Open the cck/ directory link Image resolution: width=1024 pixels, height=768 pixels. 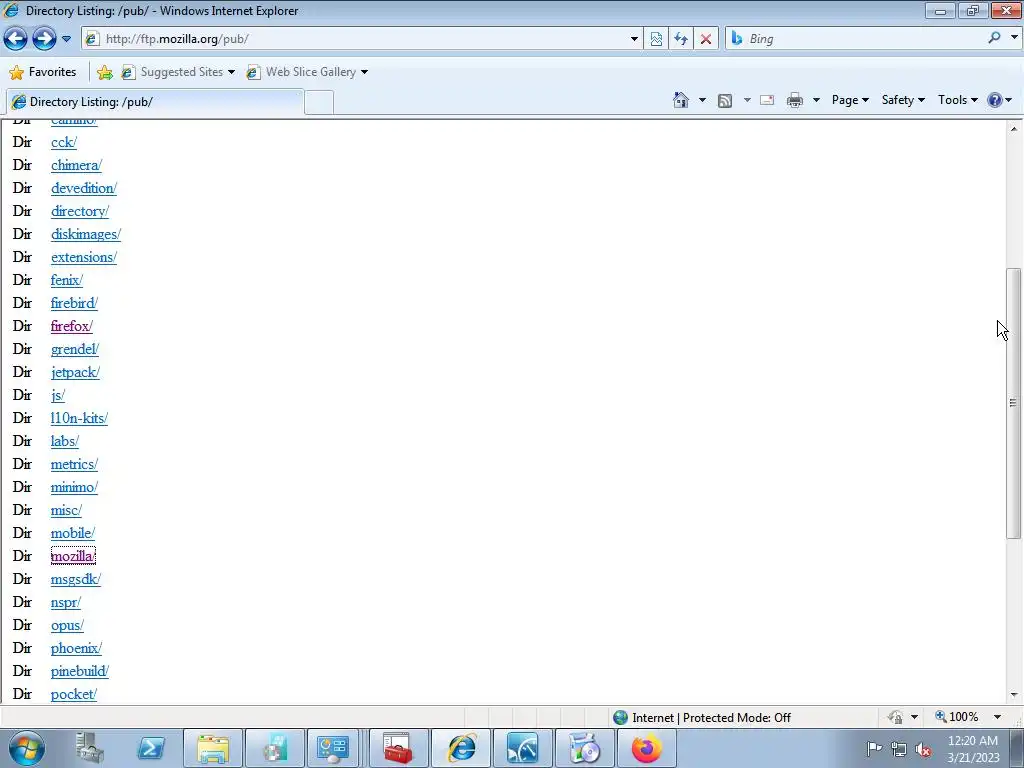tap(64, 142)
